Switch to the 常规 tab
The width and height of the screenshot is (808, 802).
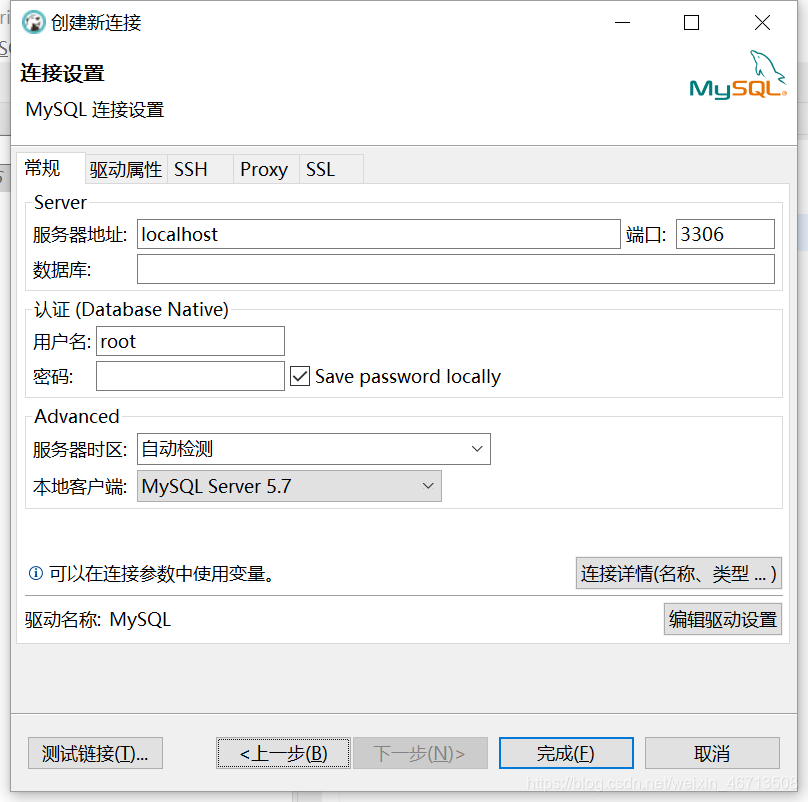click(x=51, y=168)
